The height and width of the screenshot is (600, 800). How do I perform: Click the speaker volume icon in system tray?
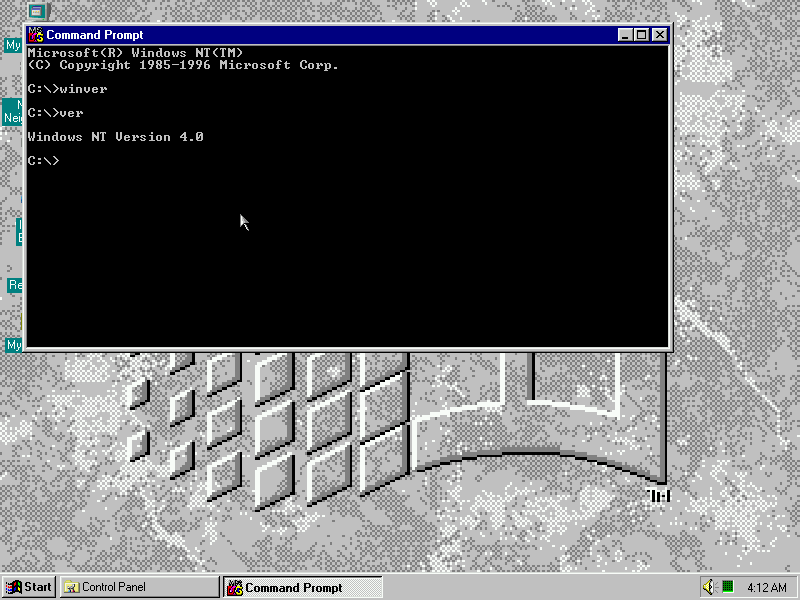709,587
